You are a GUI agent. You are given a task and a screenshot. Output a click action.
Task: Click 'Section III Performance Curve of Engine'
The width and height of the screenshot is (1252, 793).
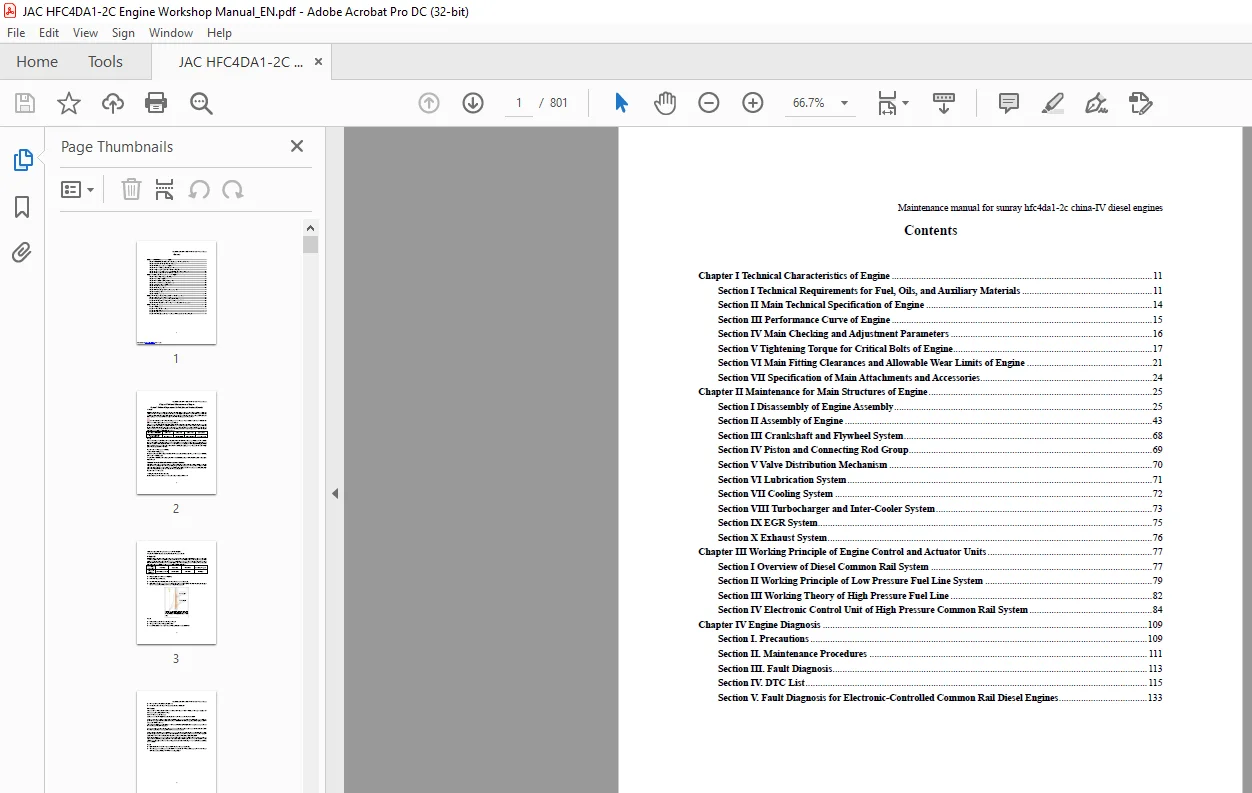(804, 320)
